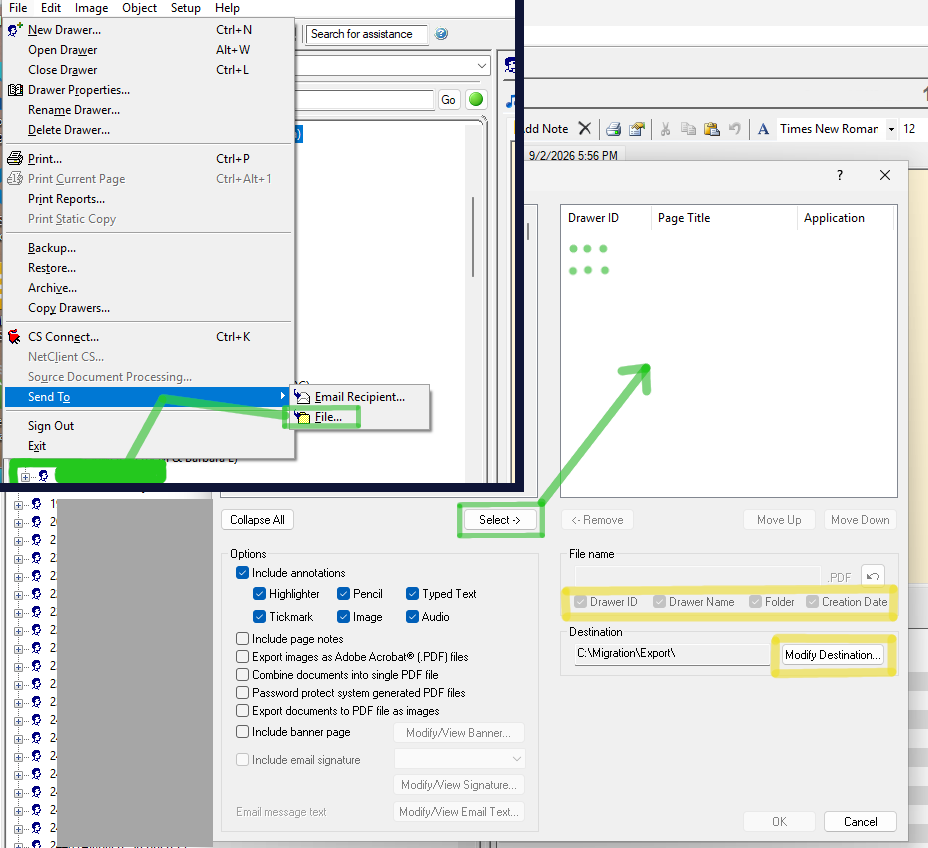
Task: Click the font size field showing 12
Action: [x=911, y=129]
